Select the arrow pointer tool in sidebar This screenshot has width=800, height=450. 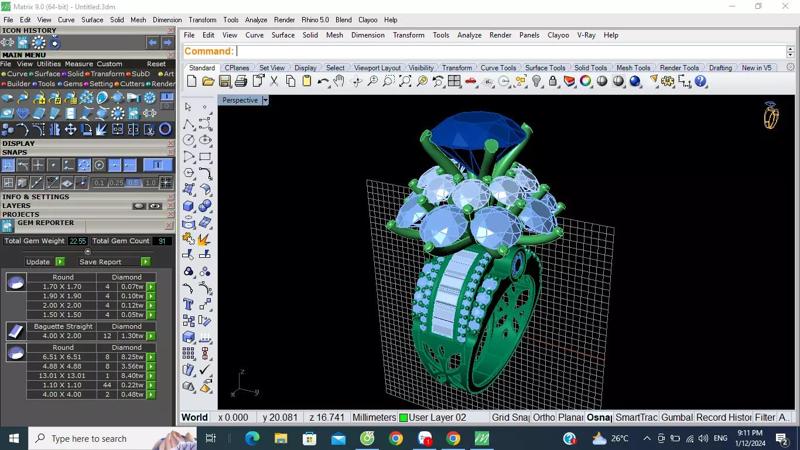coord(188,107)
